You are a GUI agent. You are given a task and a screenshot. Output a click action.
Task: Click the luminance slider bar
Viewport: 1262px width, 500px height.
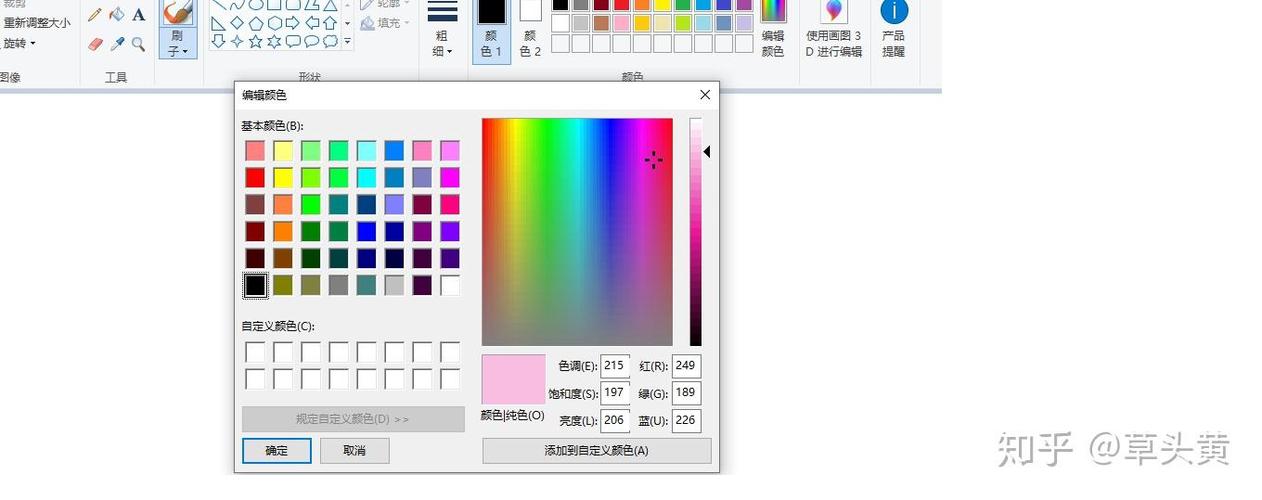click(x=695, y=232)
